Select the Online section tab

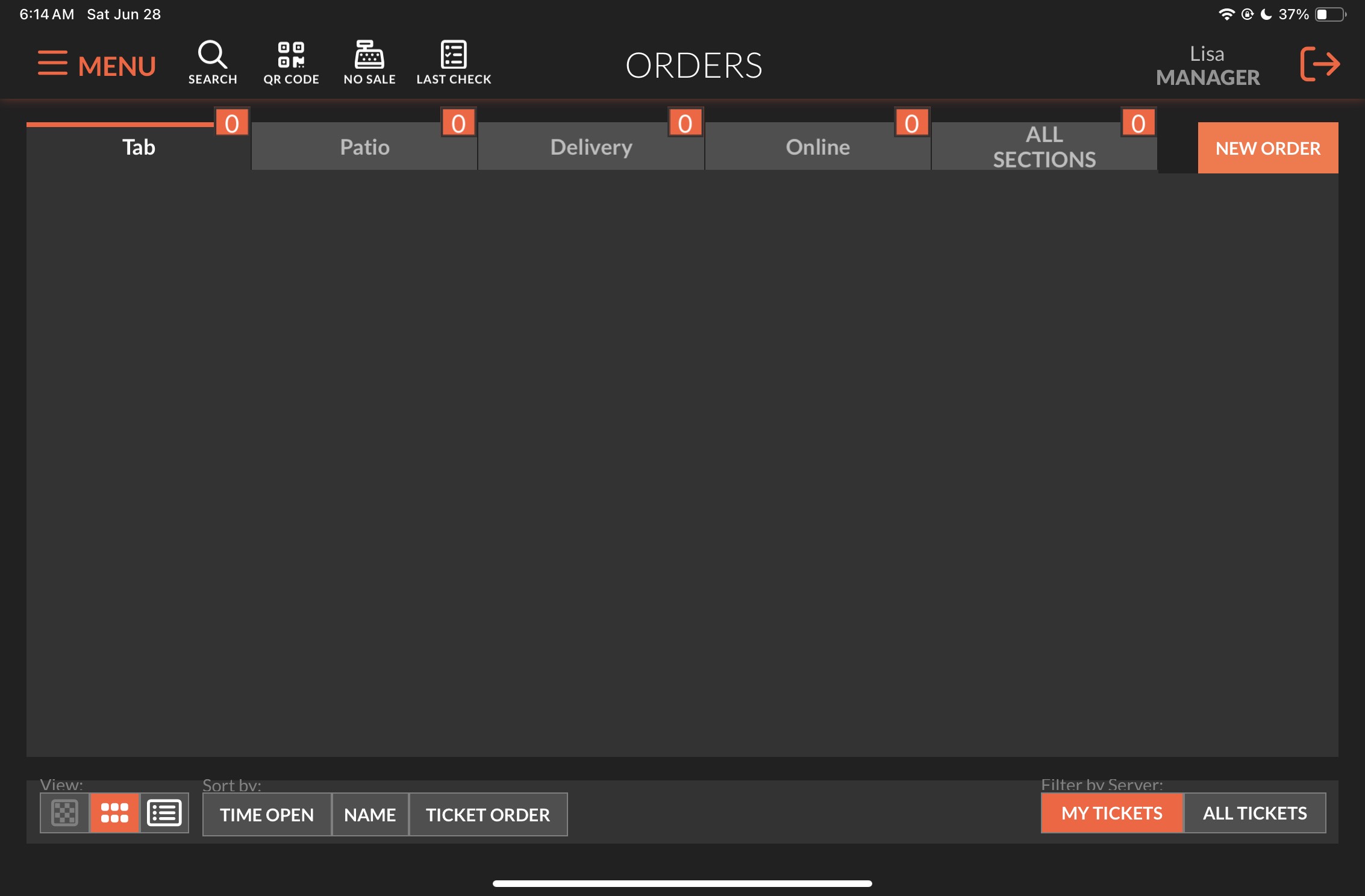(817, 148)
